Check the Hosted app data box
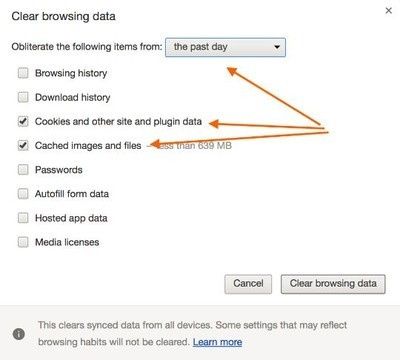400x360 pixels. [x=23, y=218]
